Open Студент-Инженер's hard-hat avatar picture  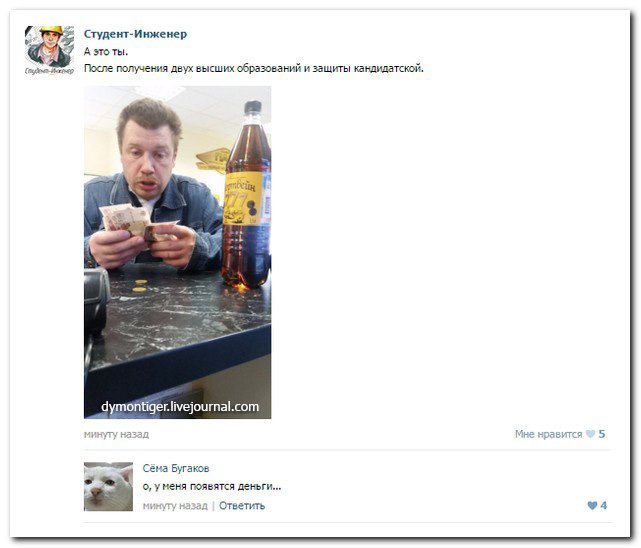[x=49, y=46]
